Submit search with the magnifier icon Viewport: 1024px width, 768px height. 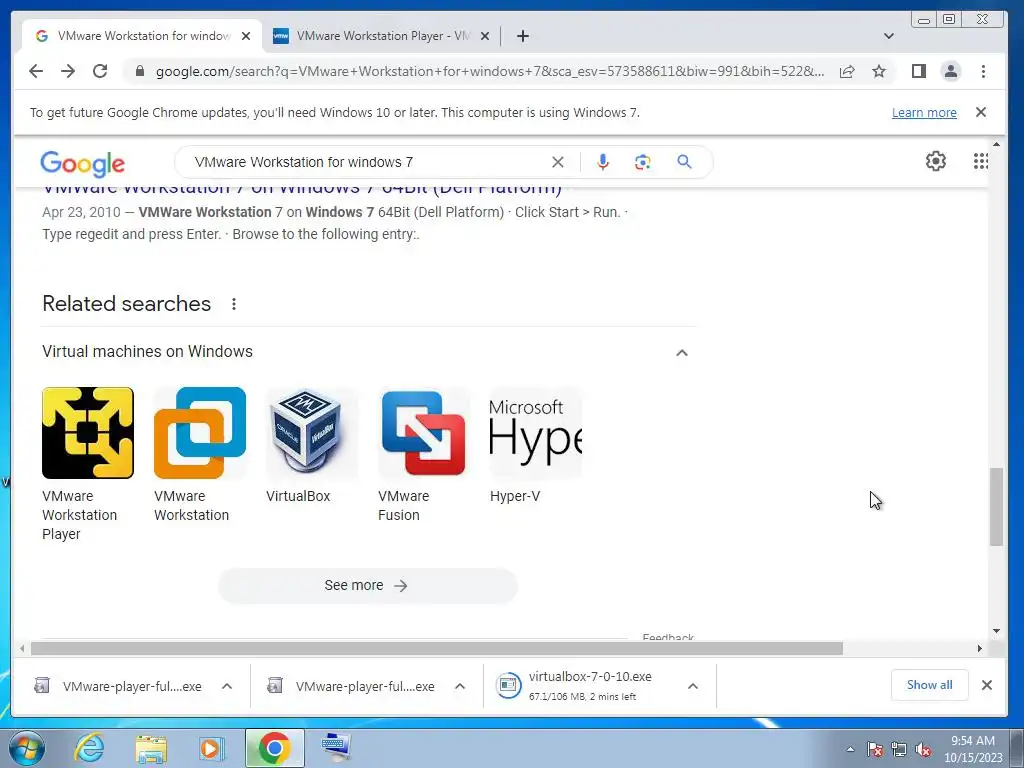[684, 161]
